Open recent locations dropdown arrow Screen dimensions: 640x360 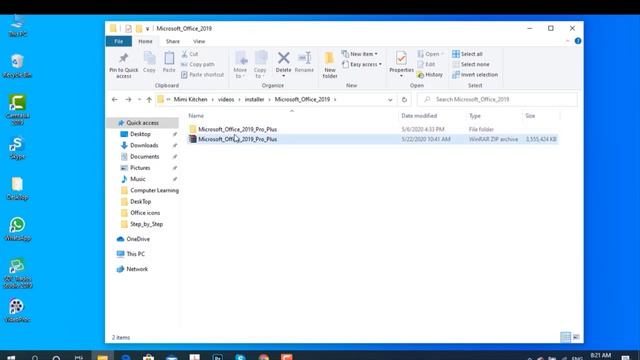pos(139,100)
